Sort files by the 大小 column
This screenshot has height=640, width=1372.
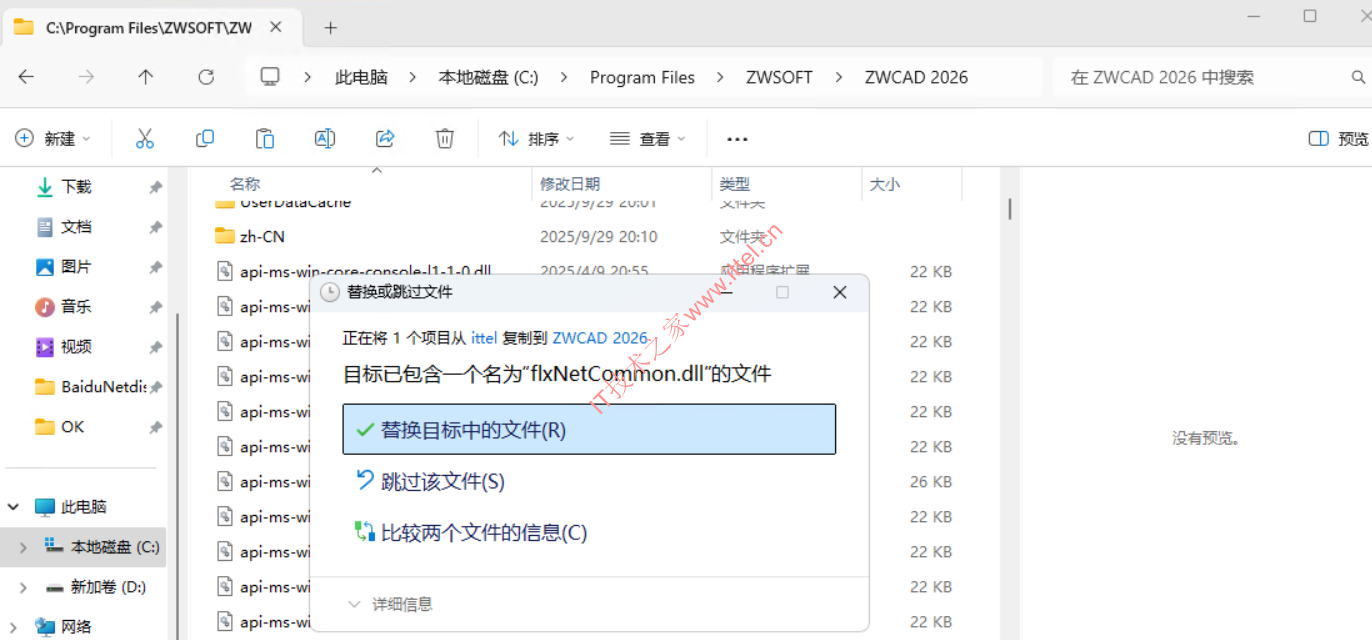[885, 184]
